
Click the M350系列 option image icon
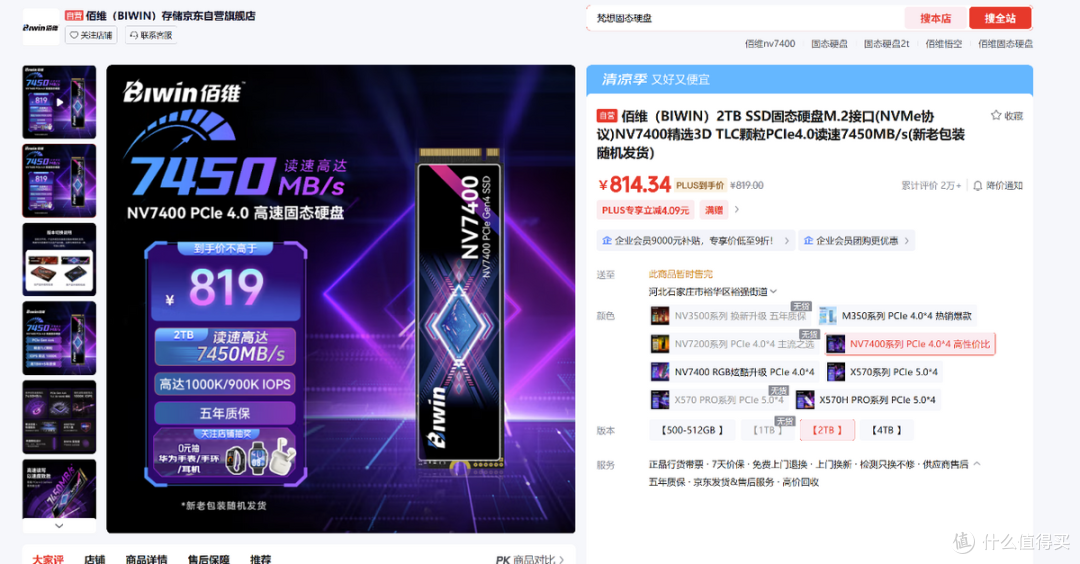827,315
